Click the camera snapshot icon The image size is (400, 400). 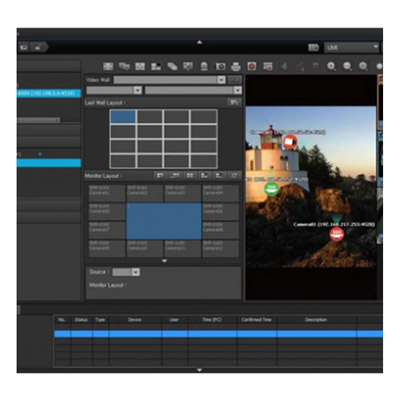pyautogui.click(x=220, y=66)
